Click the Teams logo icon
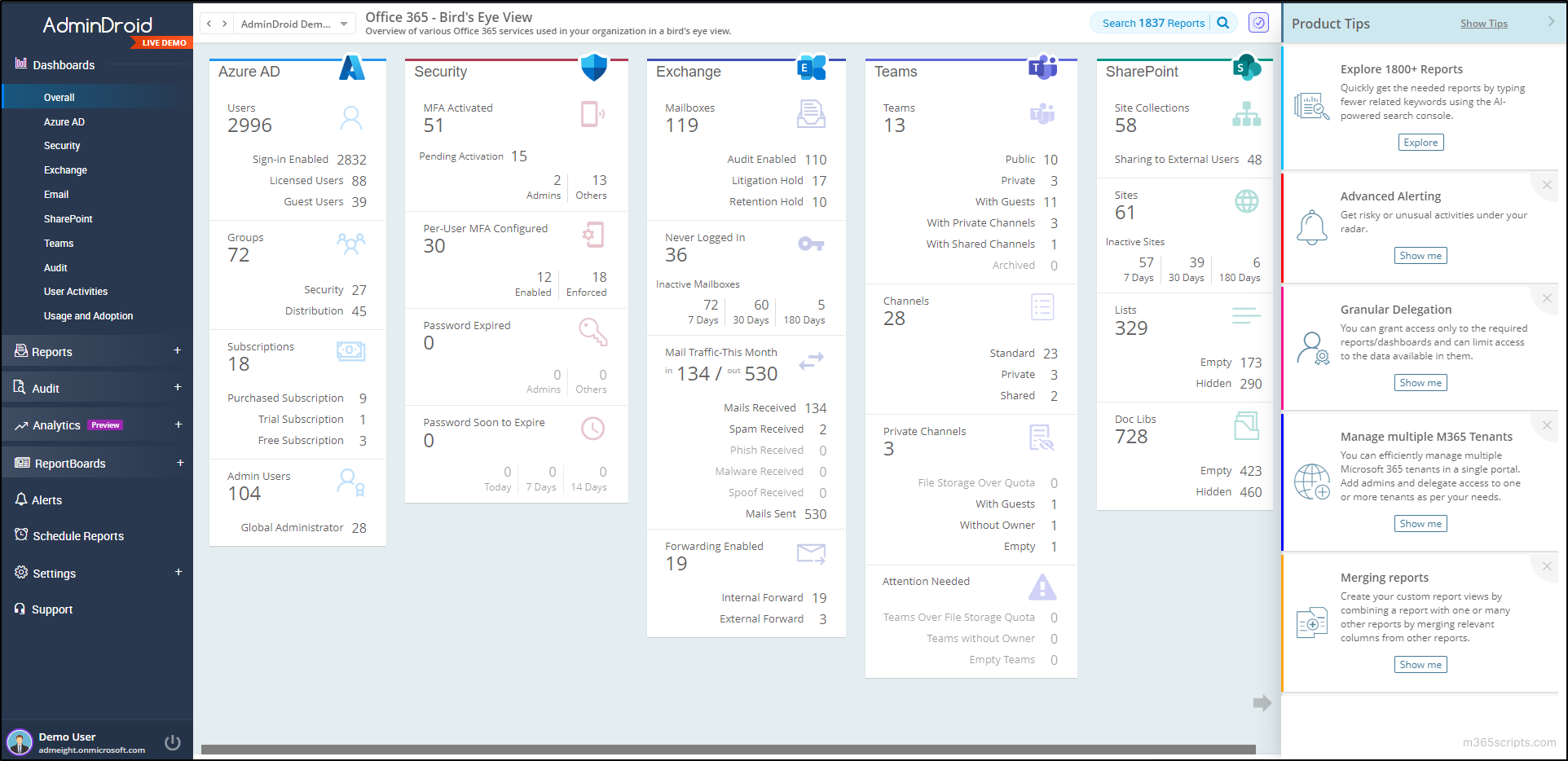This screenshot has height=761, width=1568. (x=1042, y=68)
